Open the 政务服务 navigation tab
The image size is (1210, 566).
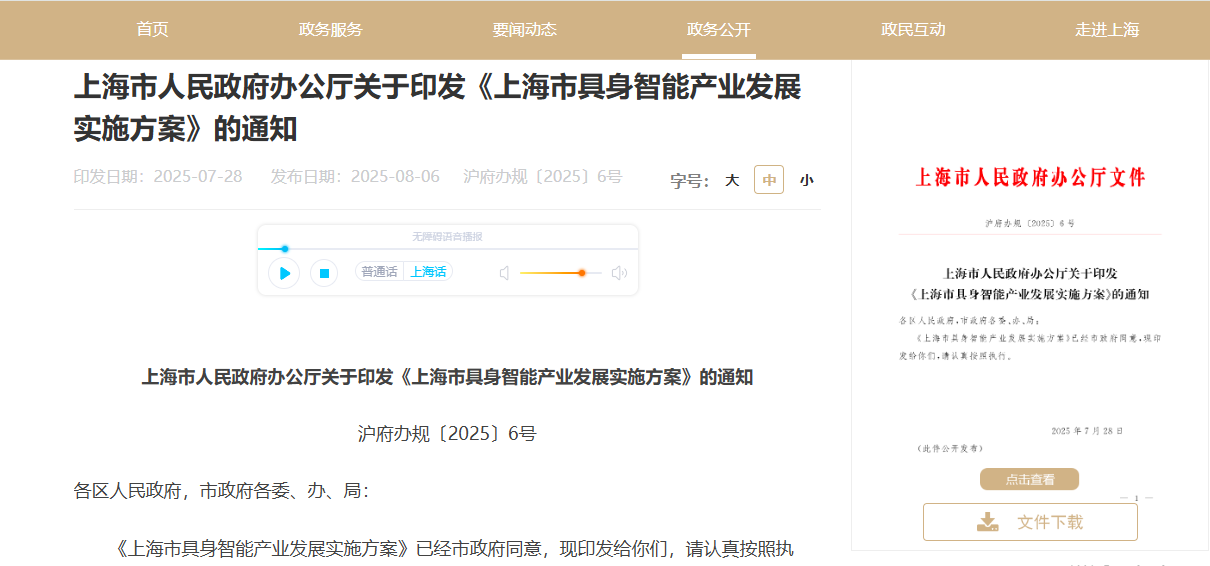(330, 29)
